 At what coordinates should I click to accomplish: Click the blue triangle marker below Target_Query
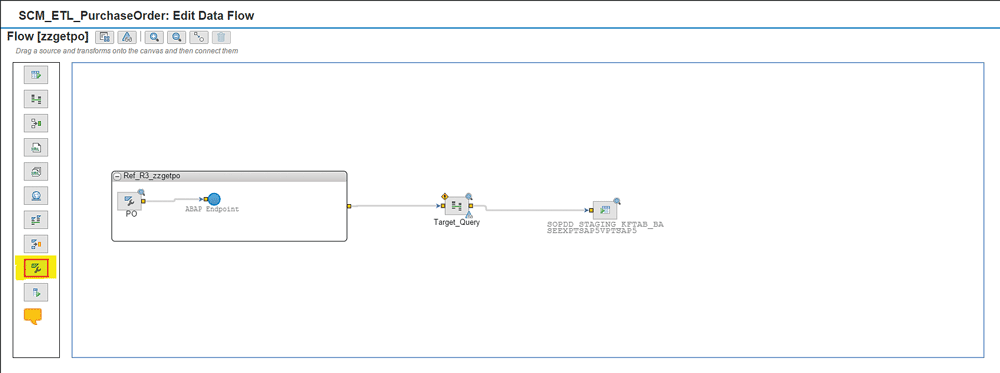point(468,215)
